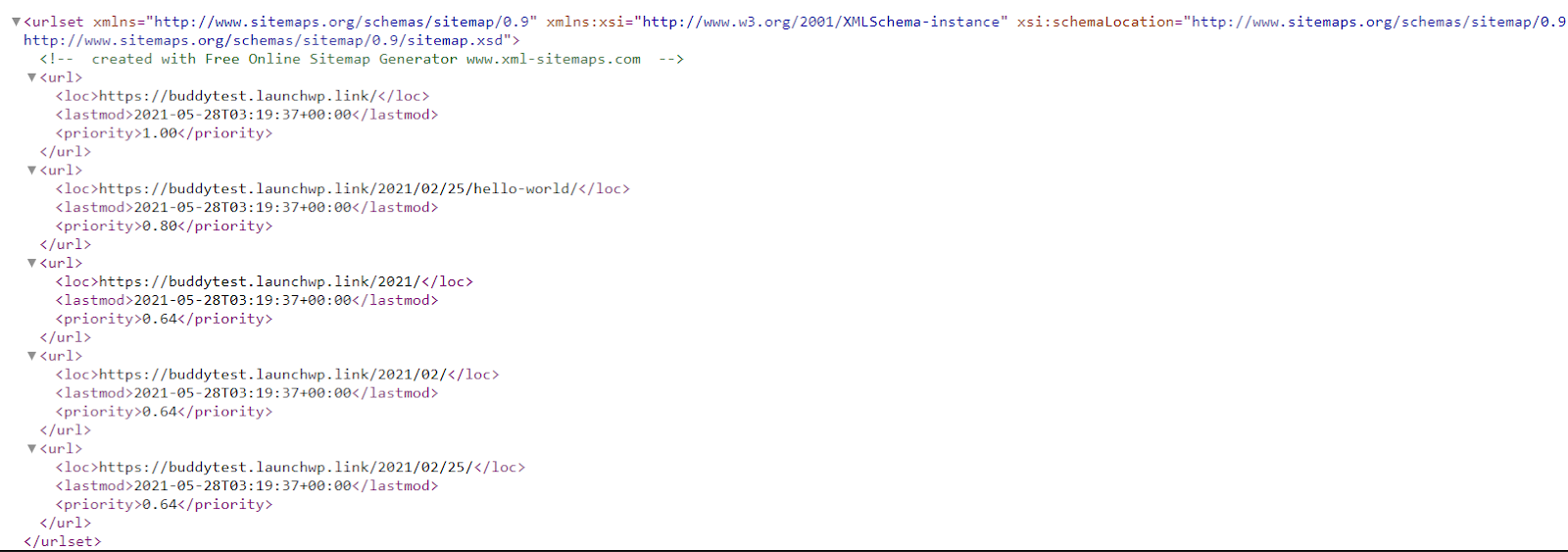Click the priority value 0.80

[x=160, y=226]
